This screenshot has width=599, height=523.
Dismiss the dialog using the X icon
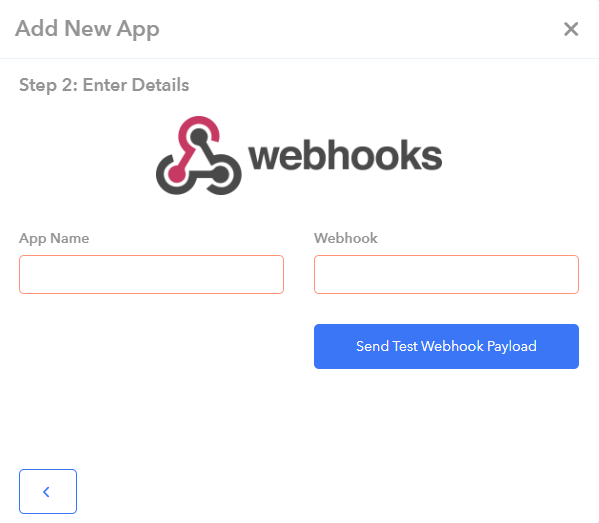click(x=571, y=29)
